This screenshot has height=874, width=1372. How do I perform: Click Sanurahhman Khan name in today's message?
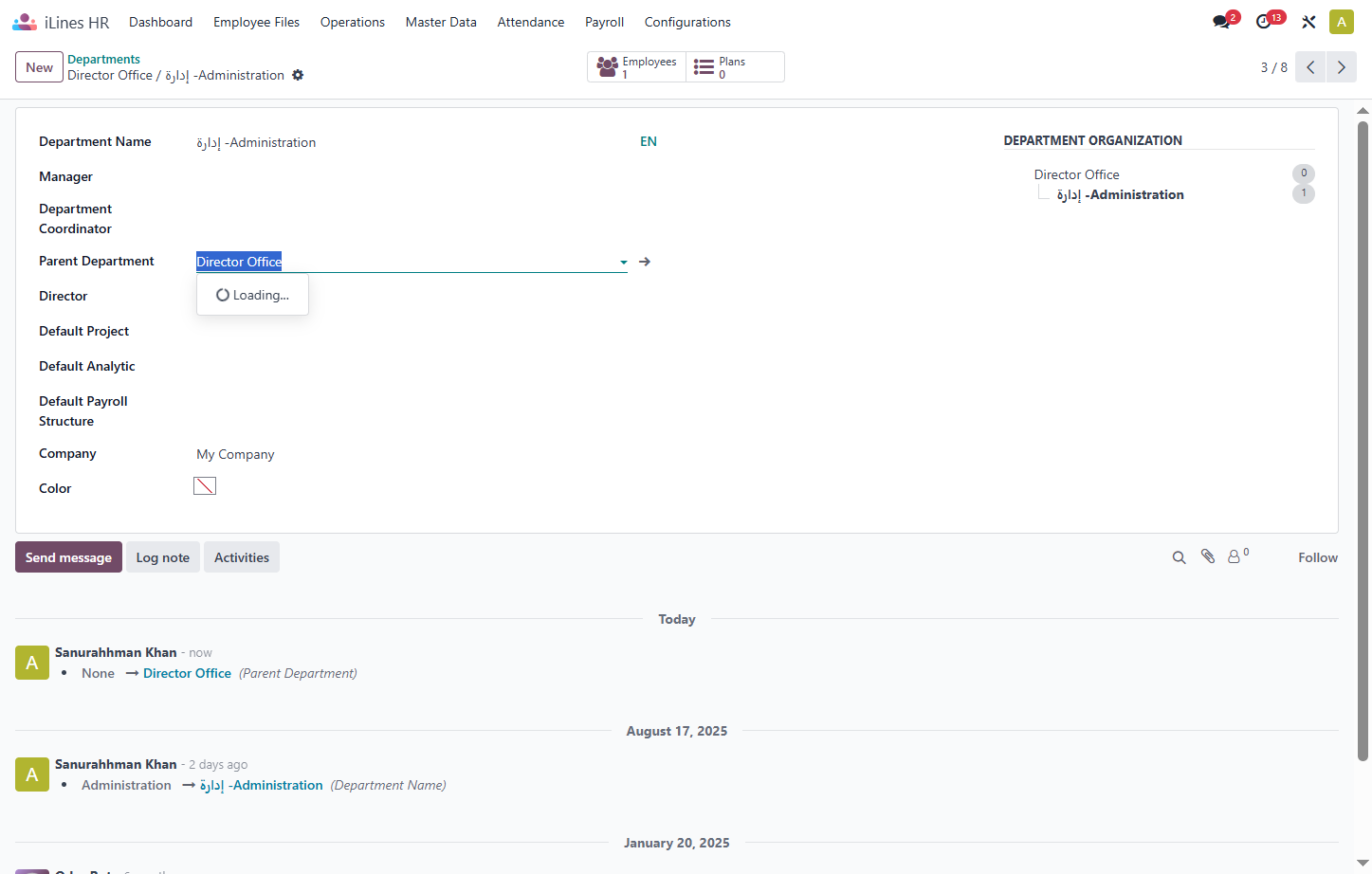(116, 652)
